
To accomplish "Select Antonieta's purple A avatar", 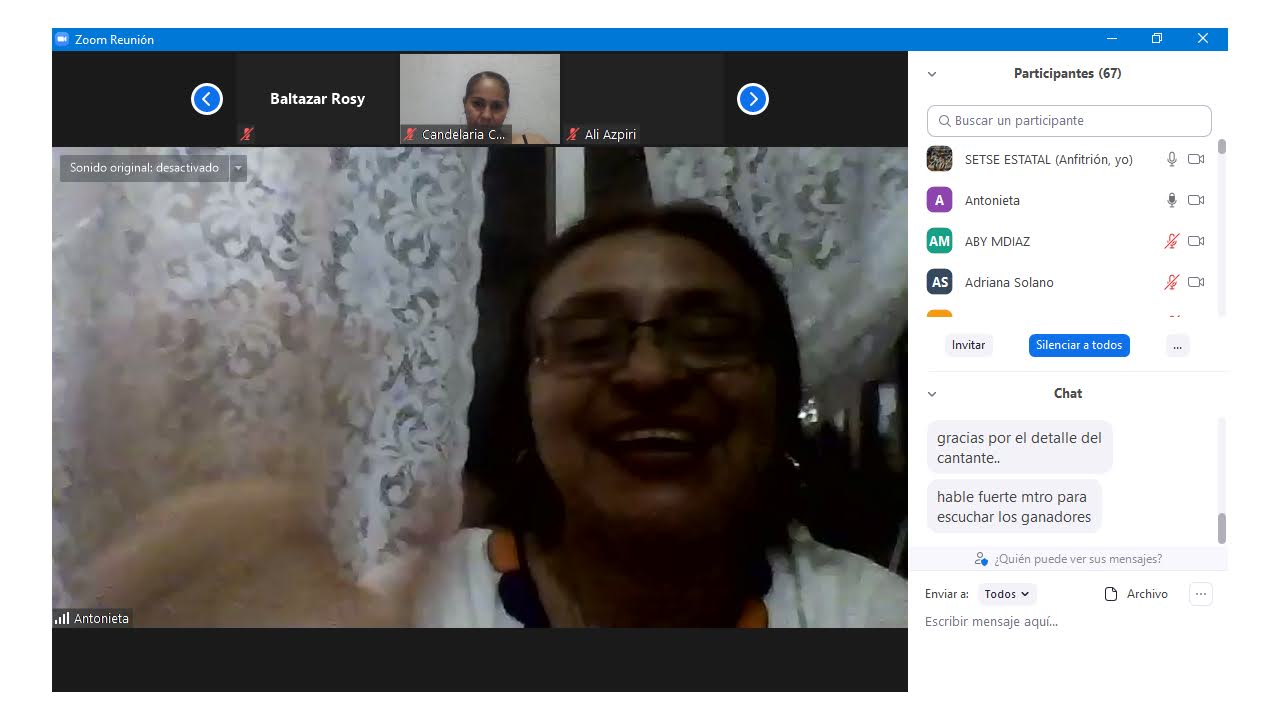I will pyautogui.click(x=939, y=200).
